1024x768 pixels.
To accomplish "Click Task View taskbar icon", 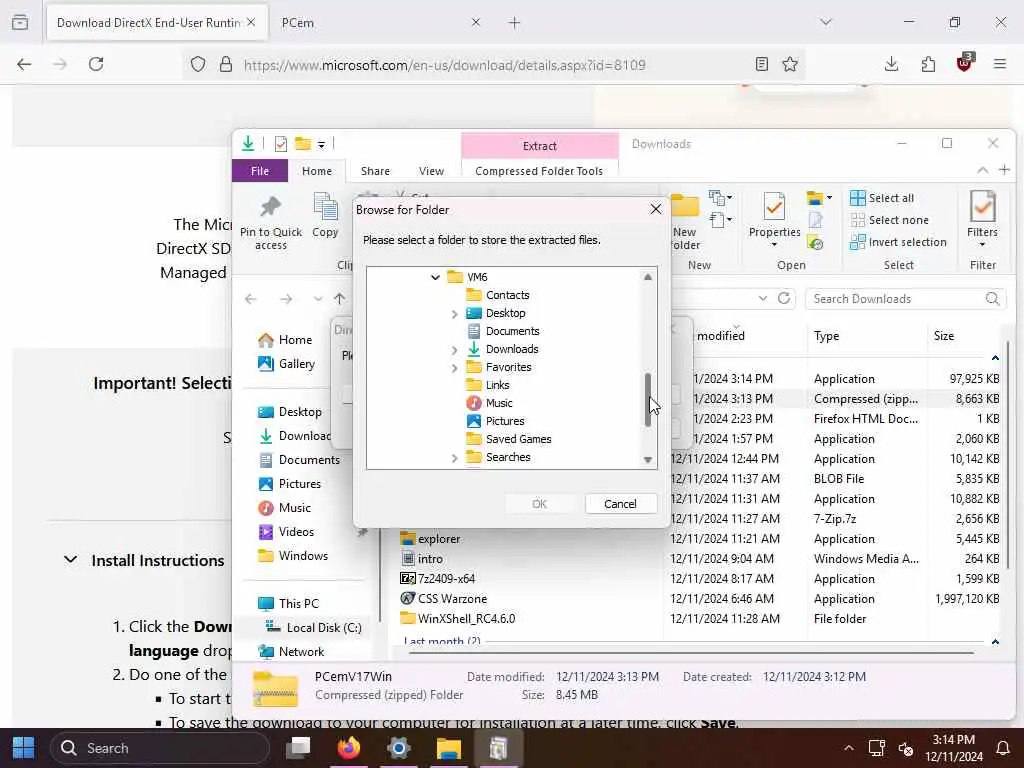I will click(298, 748).
